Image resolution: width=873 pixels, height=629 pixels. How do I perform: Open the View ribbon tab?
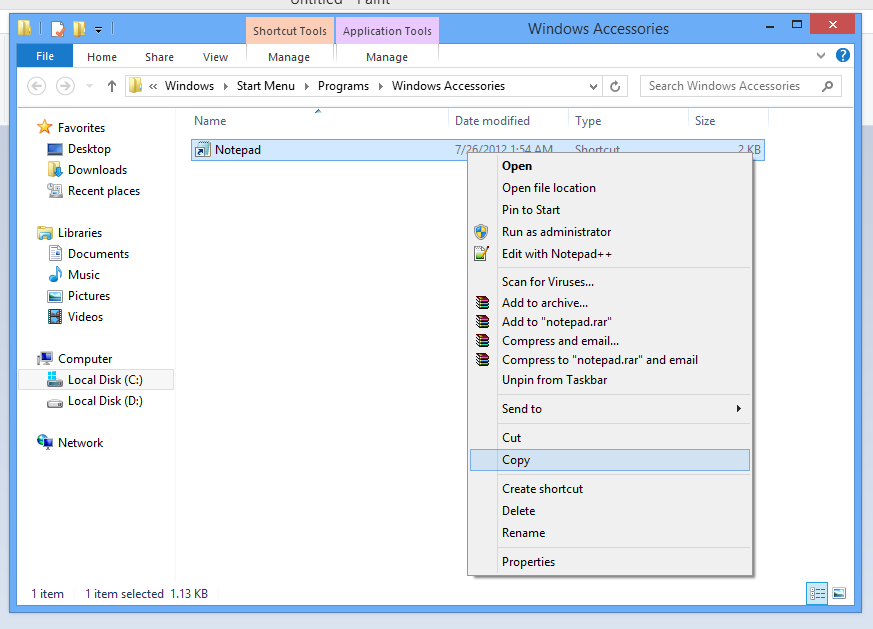point(215,57)
